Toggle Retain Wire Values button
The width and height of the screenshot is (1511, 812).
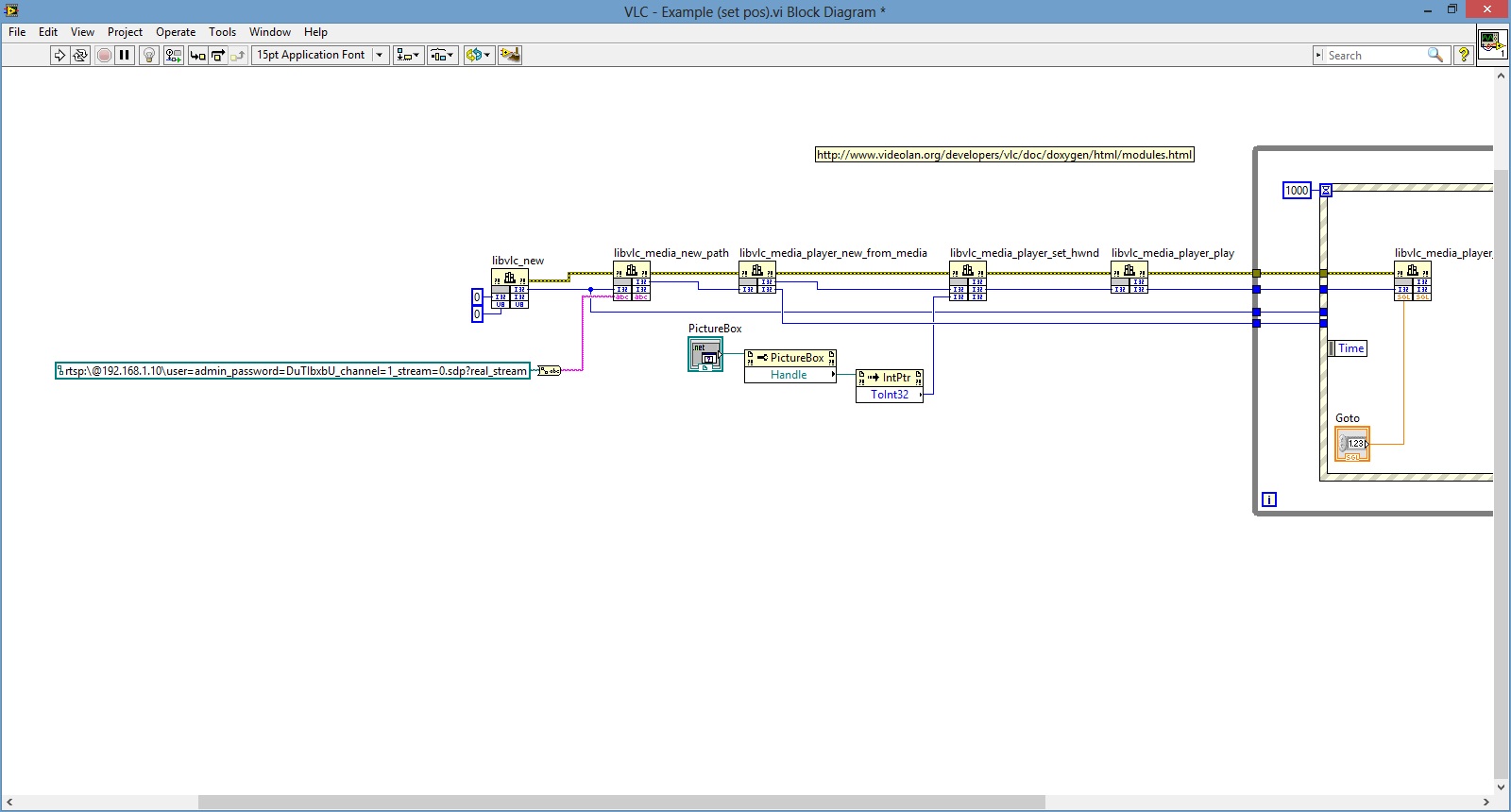pos(173,55)
